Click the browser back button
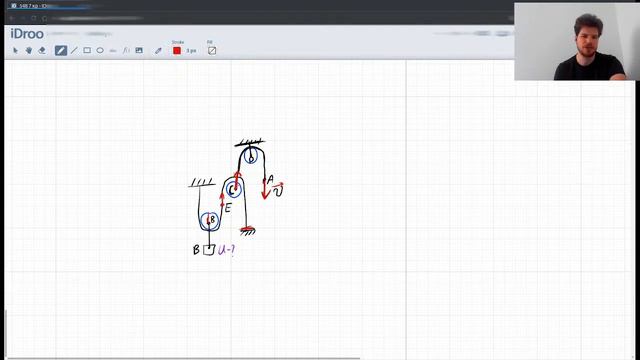 [12, 18]
